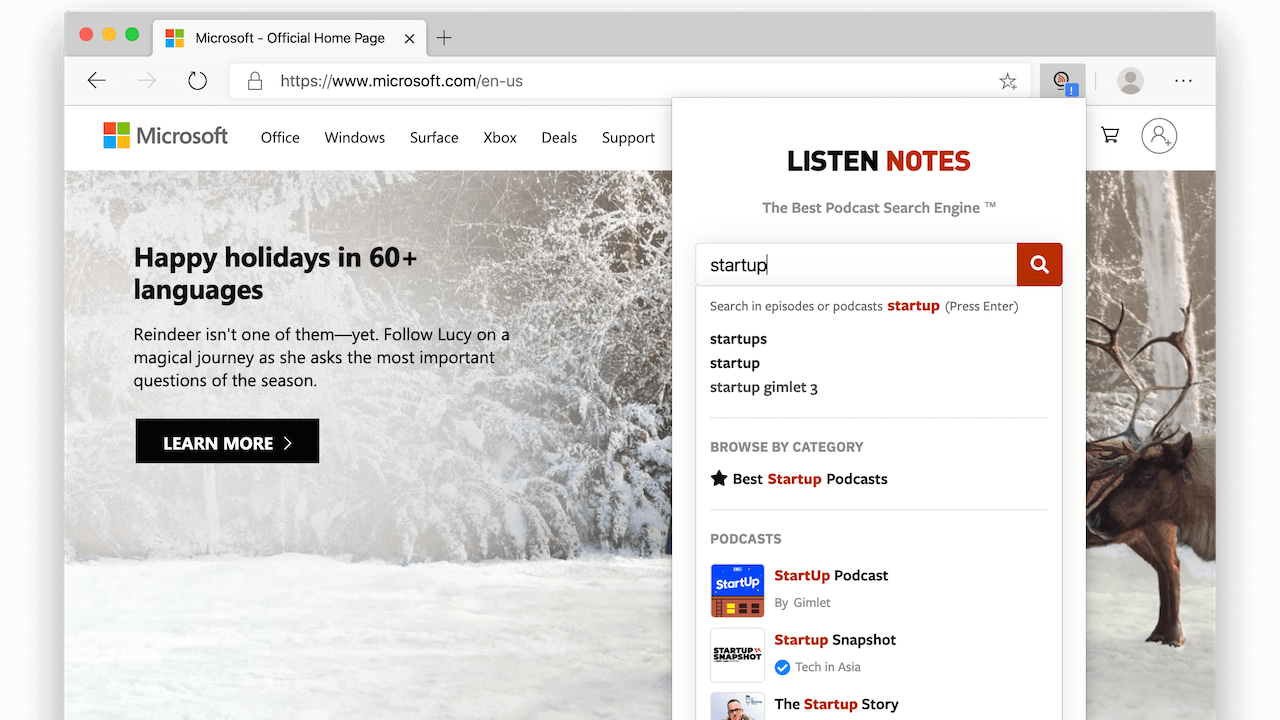Open the Surface menu item

coord(434,138)
